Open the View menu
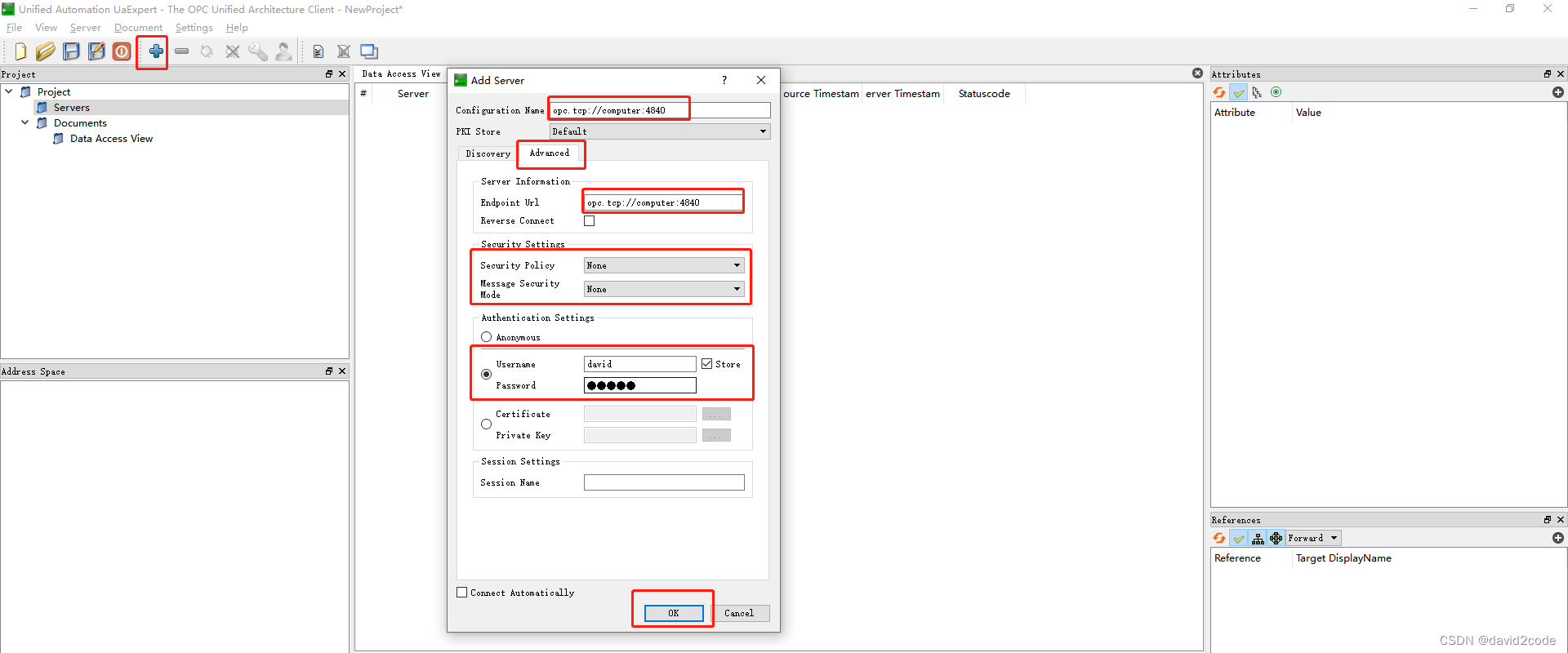 click(x=46, y=28)
